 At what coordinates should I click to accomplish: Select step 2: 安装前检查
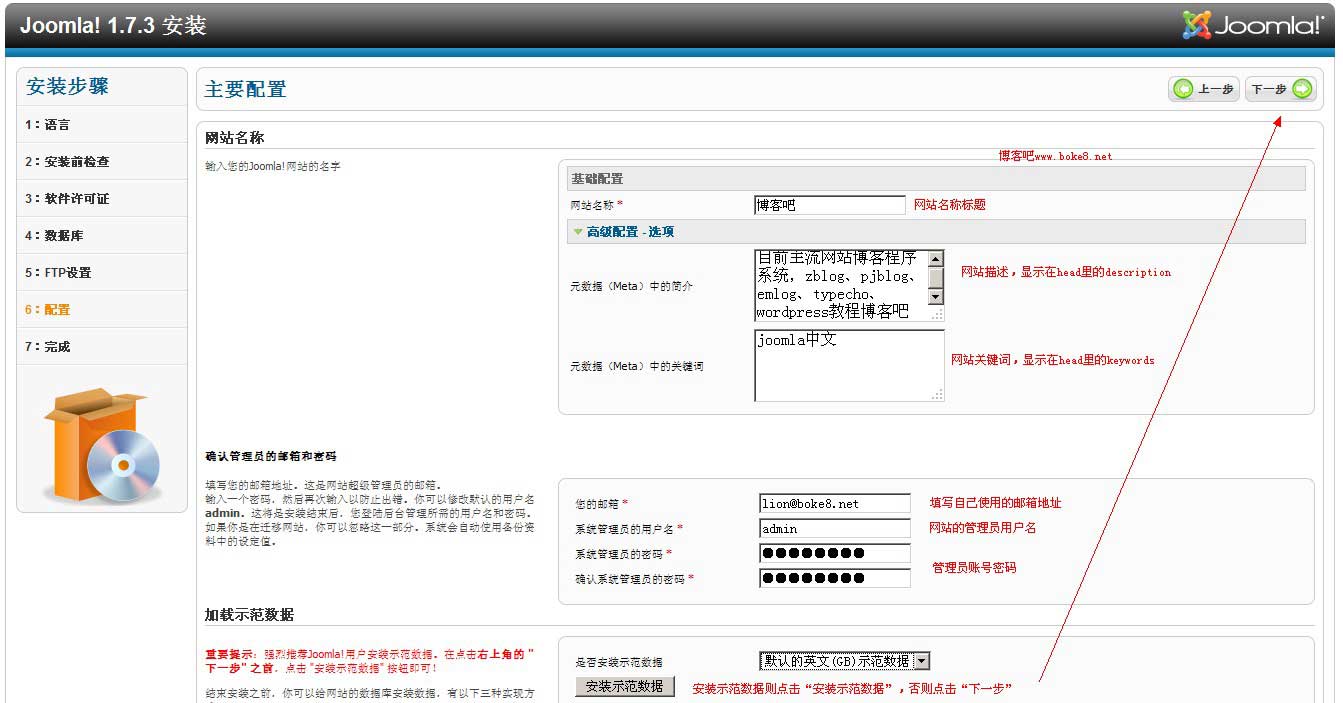[102, 162]
